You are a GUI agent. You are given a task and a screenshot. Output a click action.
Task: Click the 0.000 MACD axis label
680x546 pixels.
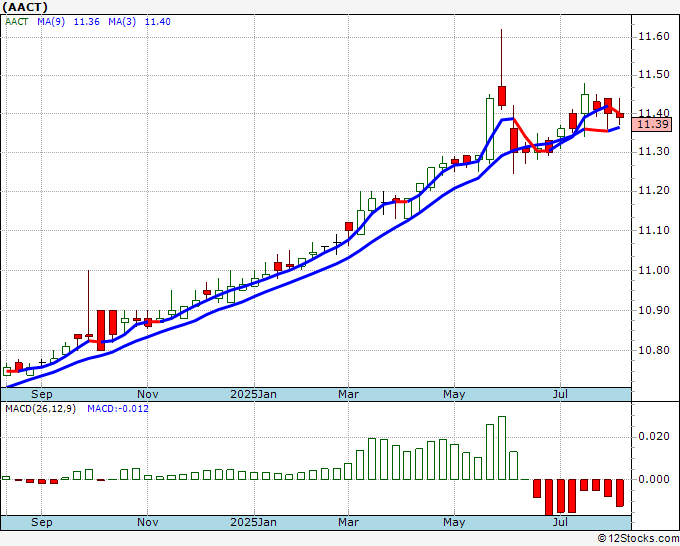pos(654,479)
